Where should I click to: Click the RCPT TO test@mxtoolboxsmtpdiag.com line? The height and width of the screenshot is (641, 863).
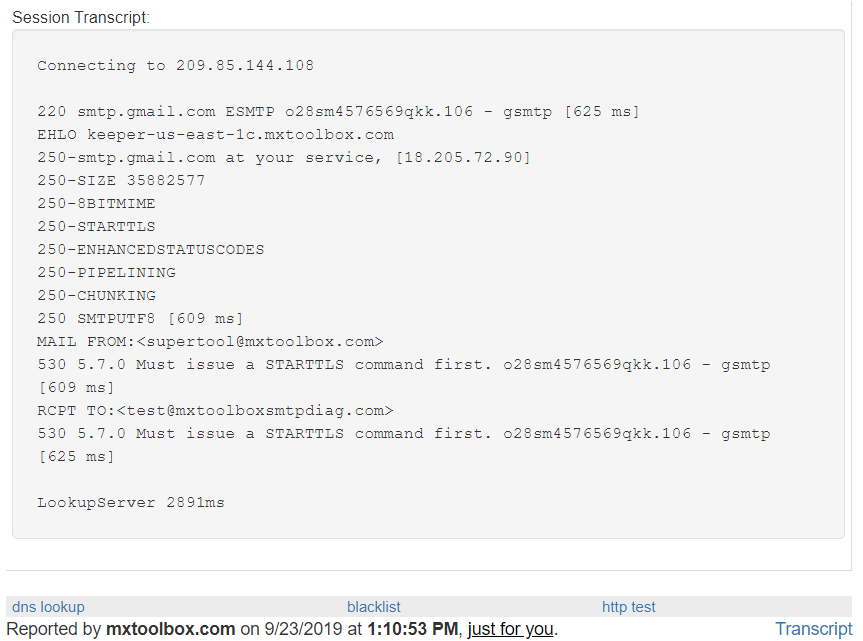(x=215, y=411)
